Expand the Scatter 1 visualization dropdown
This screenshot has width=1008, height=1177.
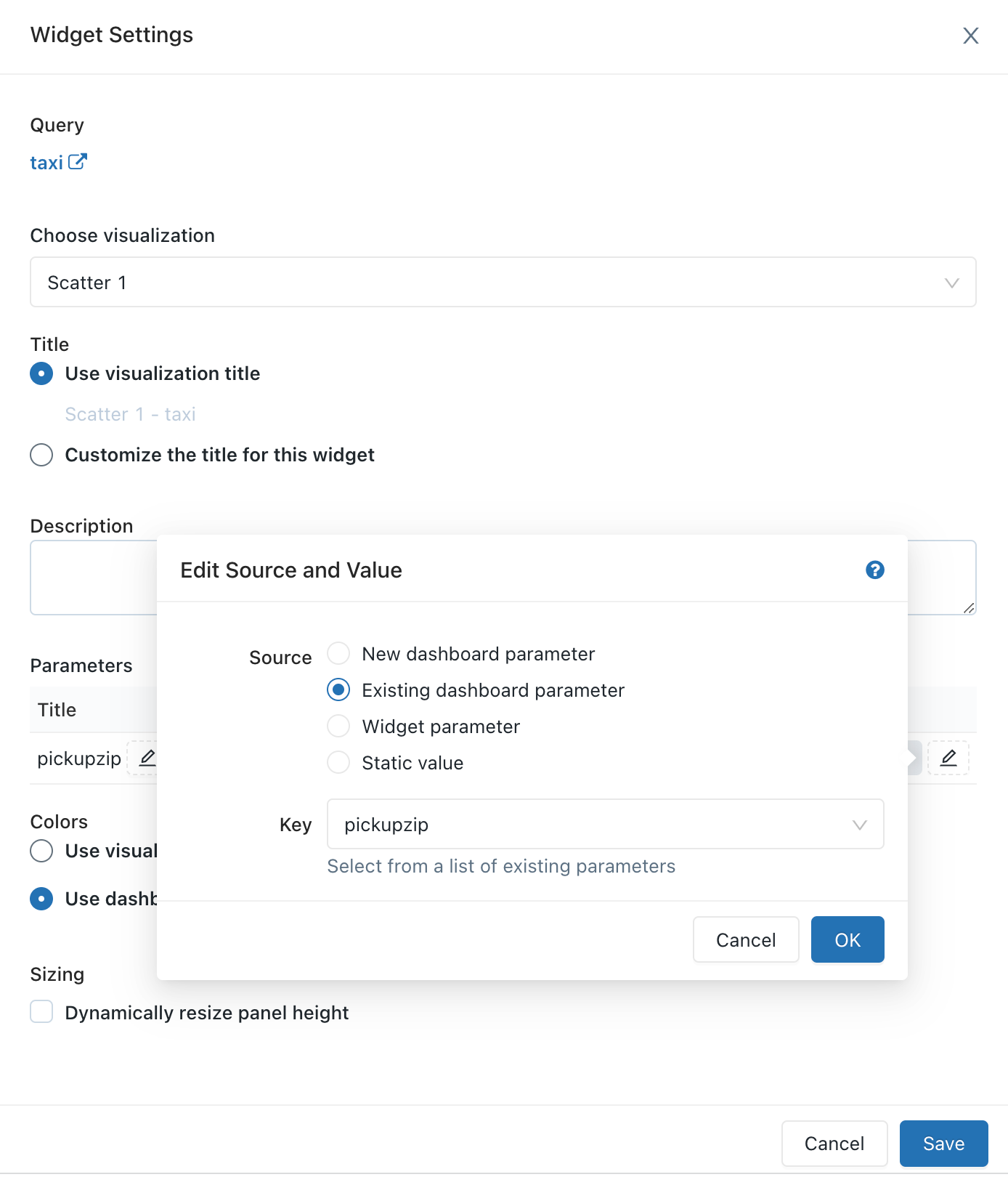pos(503,282)
